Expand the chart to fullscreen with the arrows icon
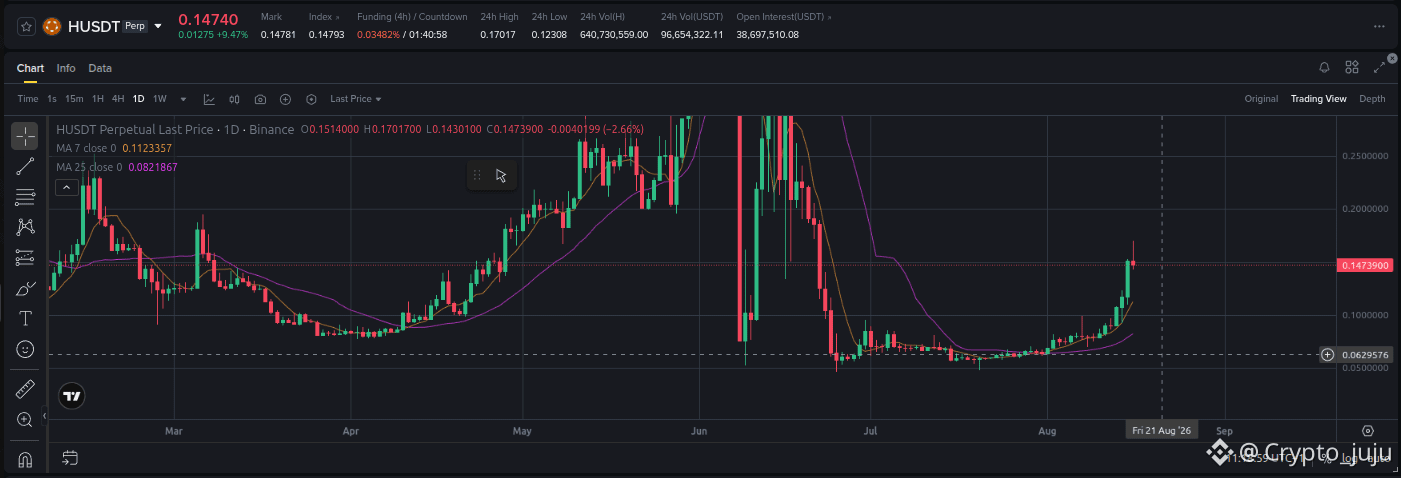 [x=1380, y=68]
